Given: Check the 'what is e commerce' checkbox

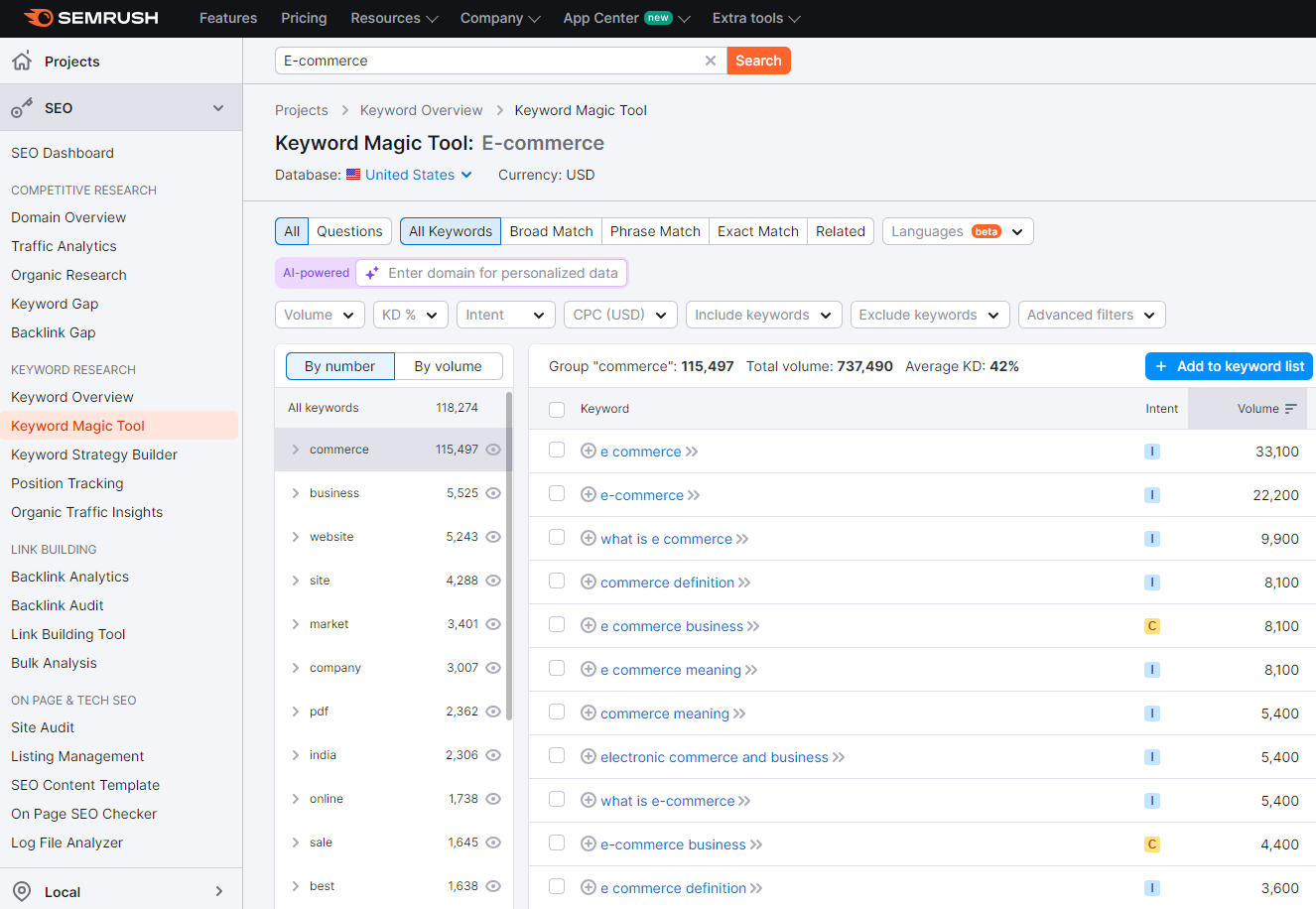Looking at the screenshot, I should (557, 538).
